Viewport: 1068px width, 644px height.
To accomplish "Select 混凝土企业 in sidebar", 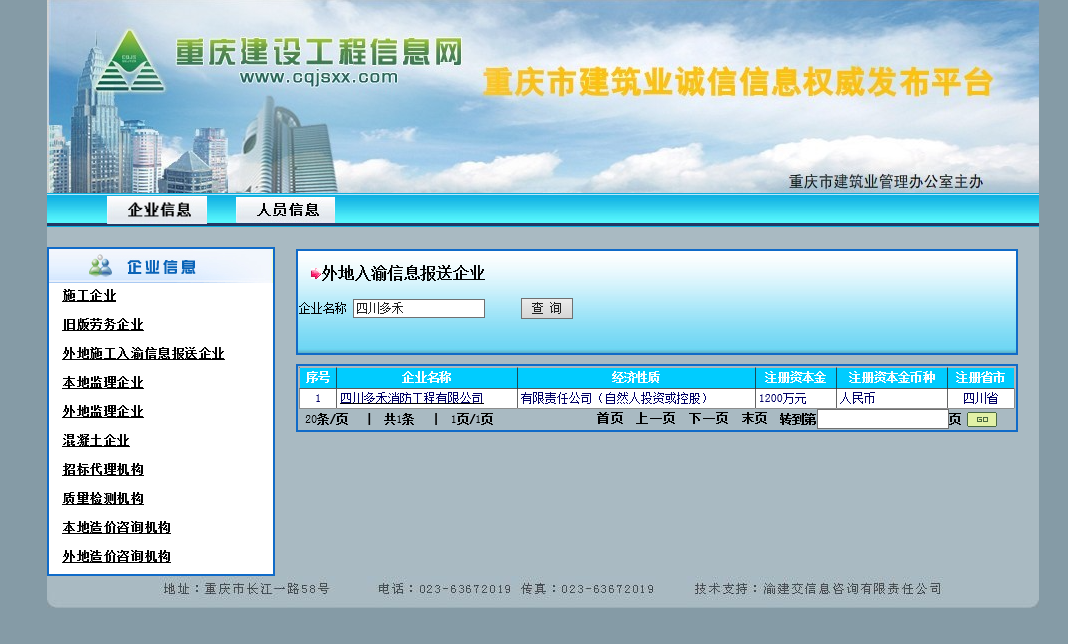I will coord(96,441).
